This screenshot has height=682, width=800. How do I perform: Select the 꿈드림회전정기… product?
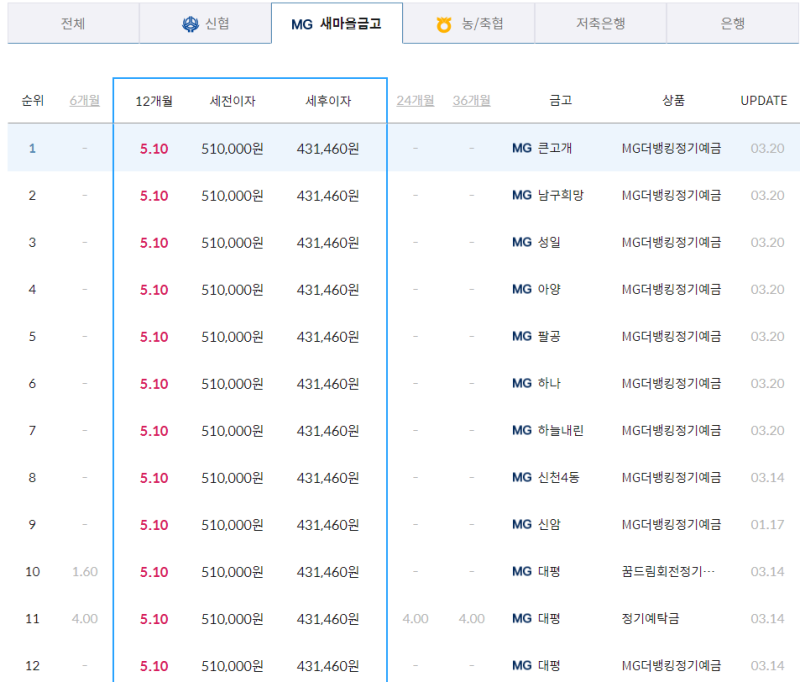tap(668, 571)
